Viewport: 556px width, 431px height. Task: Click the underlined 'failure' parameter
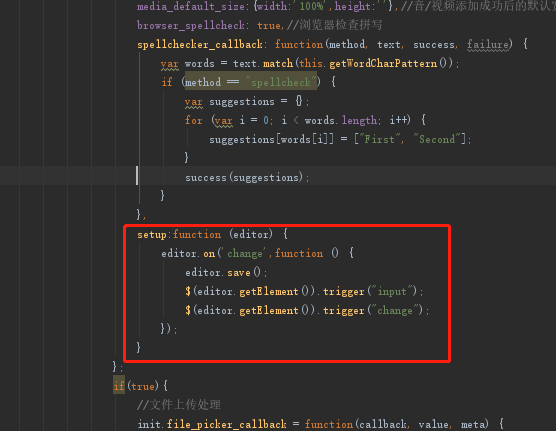tap(487, 44)
